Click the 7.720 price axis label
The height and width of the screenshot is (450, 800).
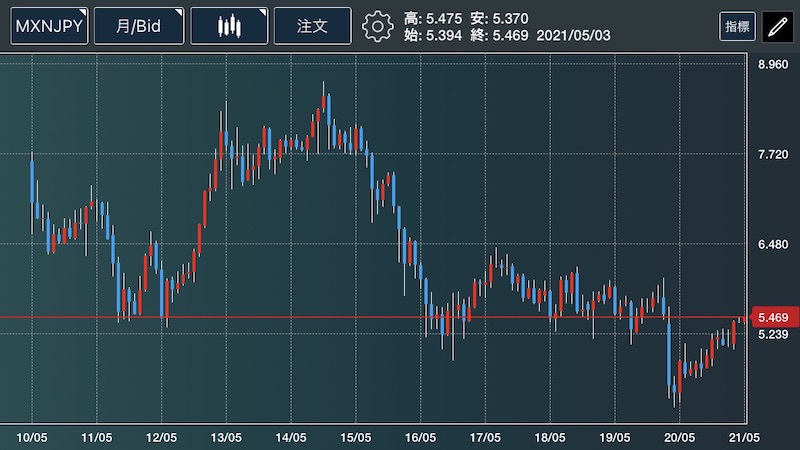point(773,155)
